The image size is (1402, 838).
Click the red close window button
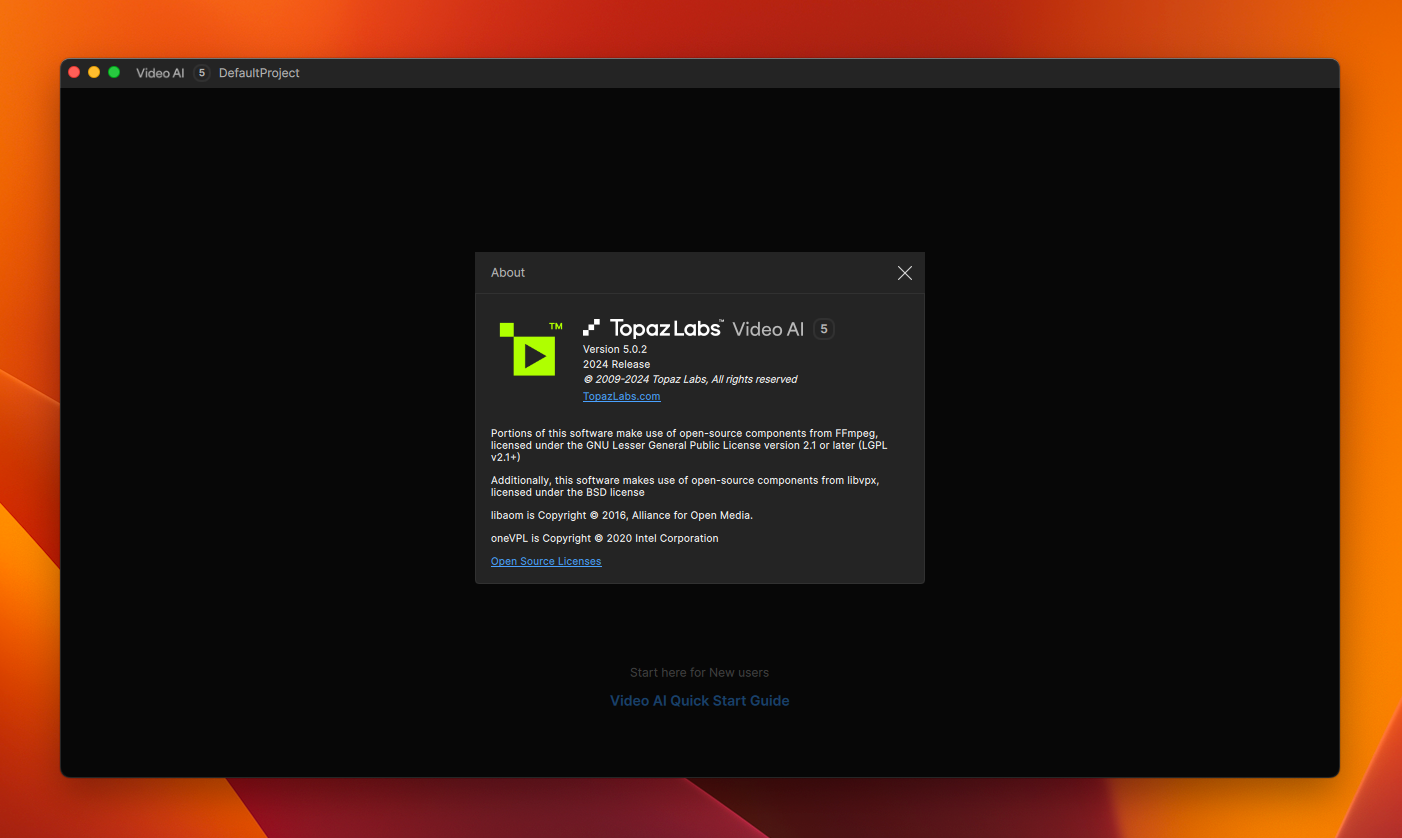pyautogui.click(x=74, y=72)
